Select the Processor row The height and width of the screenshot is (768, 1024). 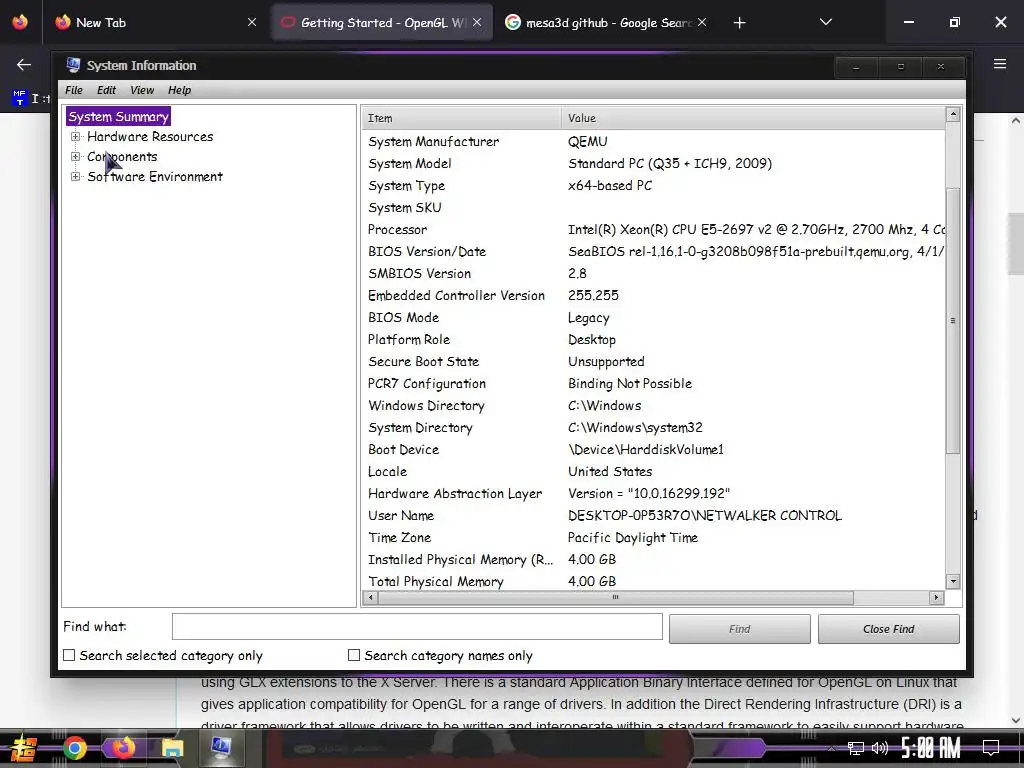(x=653, y=229)
